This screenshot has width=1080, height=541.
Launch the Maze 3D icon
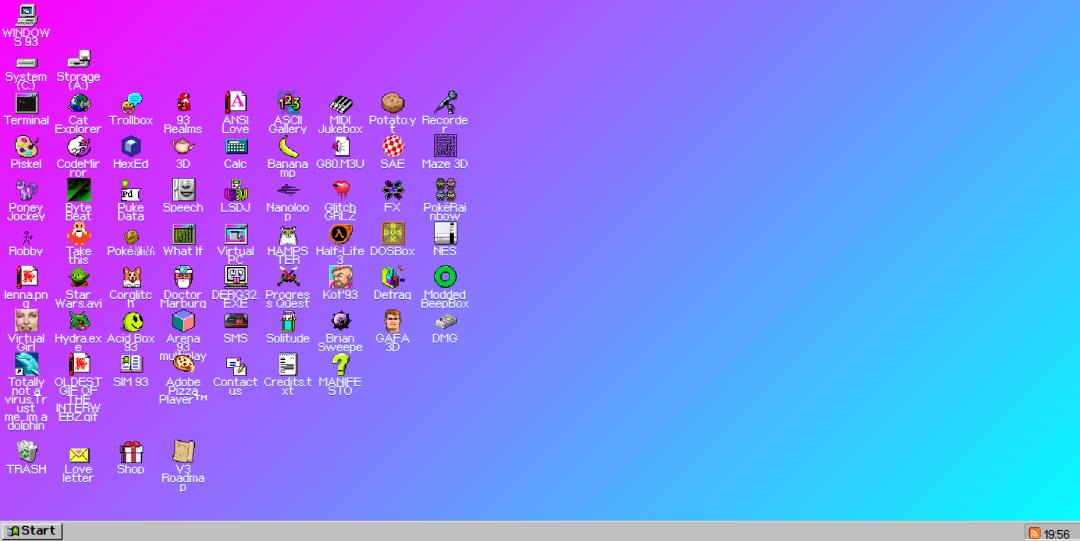445,147
